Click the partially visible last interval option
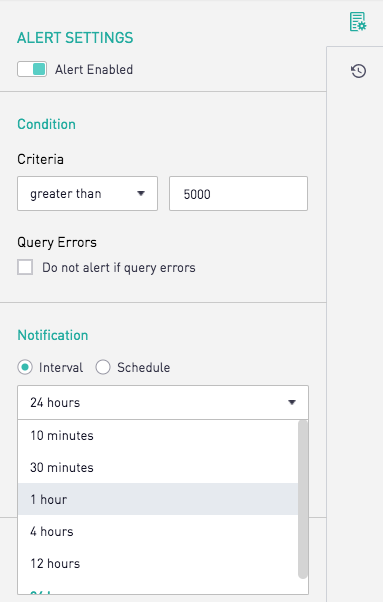This screenshot has width=383, height=602. 158,587
